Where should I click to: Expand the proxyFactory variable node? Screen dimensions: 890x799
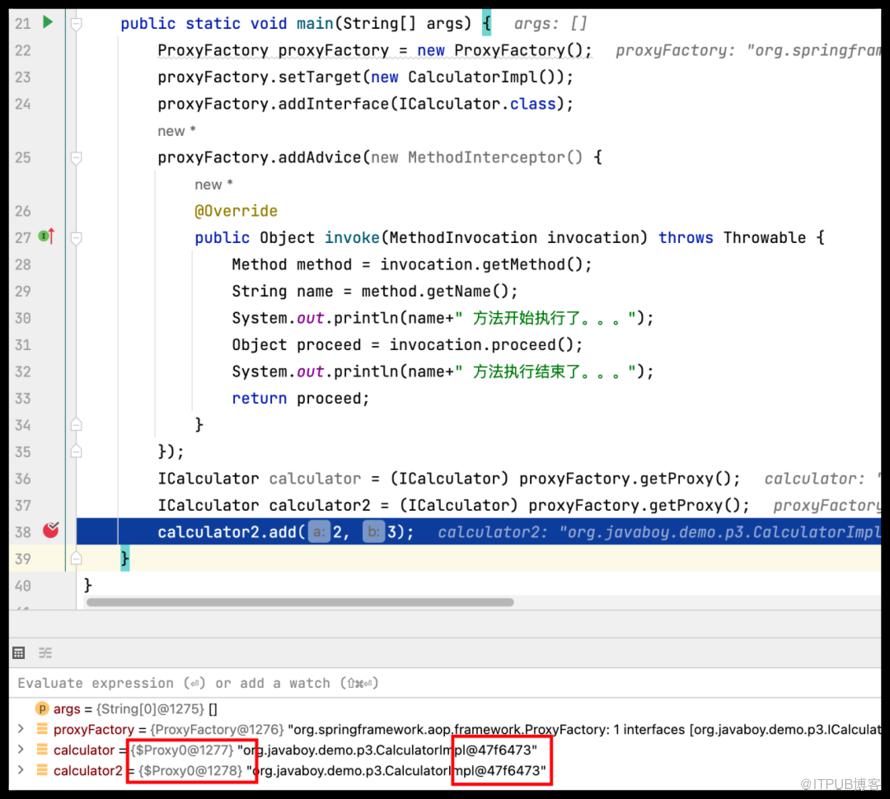[20, 729]
